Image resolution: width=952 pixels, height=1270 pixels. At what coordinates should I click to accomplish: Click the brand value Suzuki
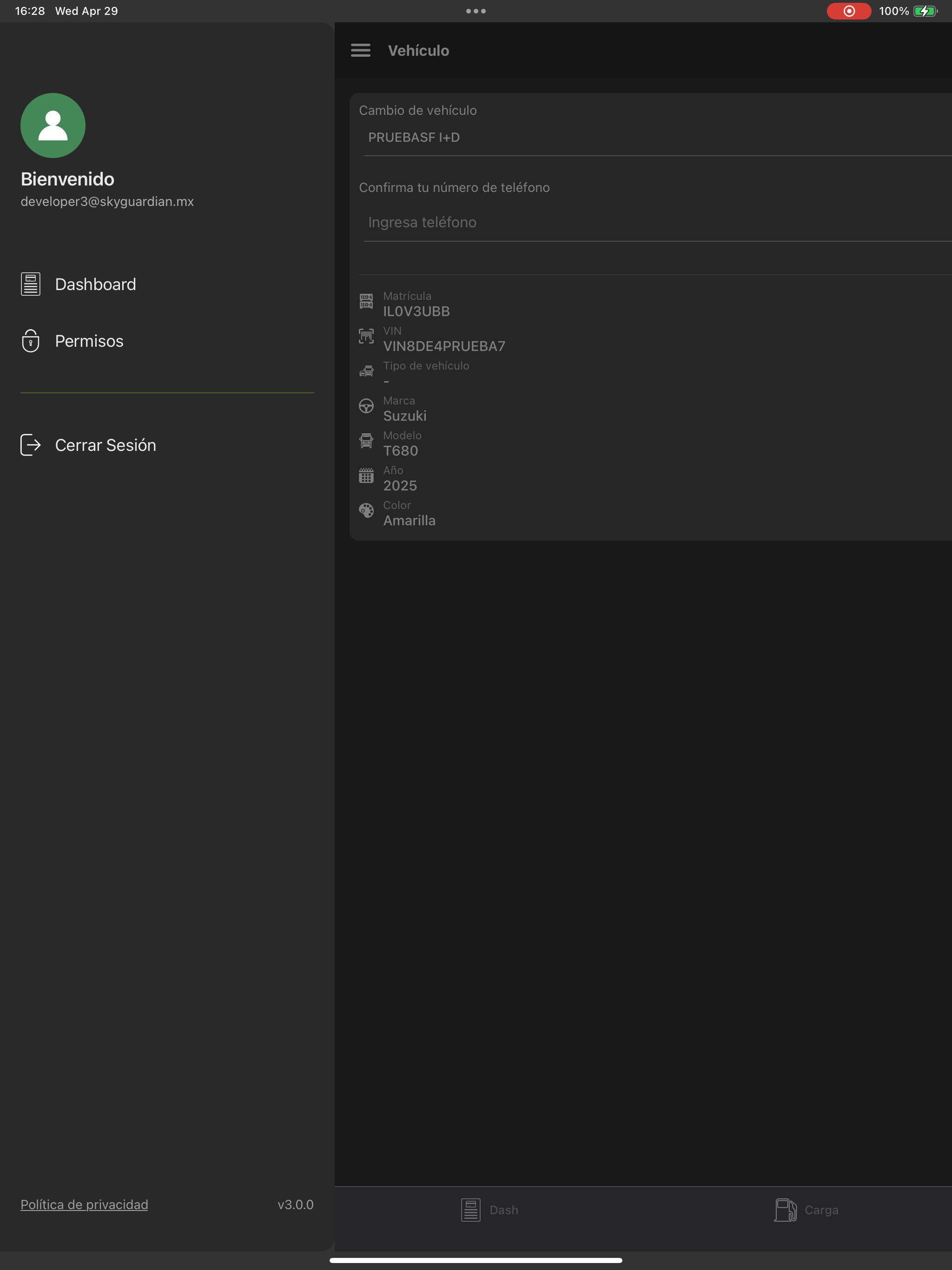[x=405, y=416]
